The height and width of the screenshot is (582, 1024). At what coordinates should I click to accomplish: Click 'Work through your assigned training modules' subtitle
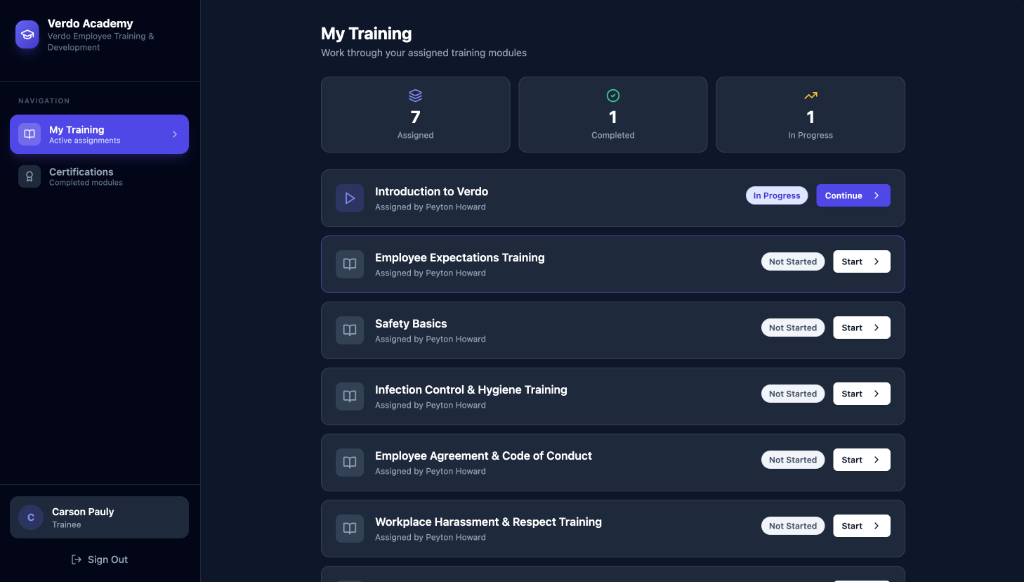(424, 53)
